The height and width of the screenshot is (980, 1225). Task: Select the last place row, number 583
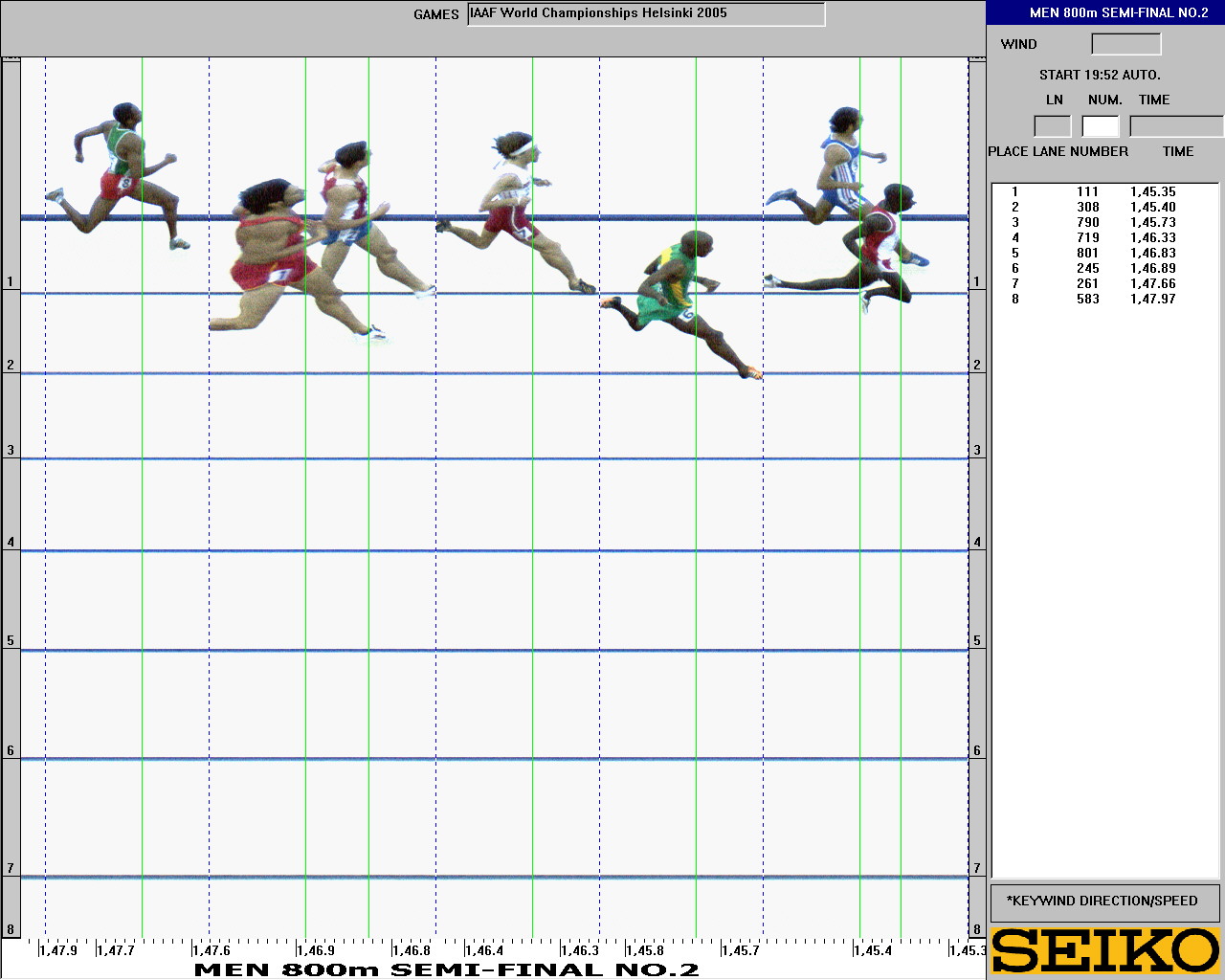point(1087,300)
